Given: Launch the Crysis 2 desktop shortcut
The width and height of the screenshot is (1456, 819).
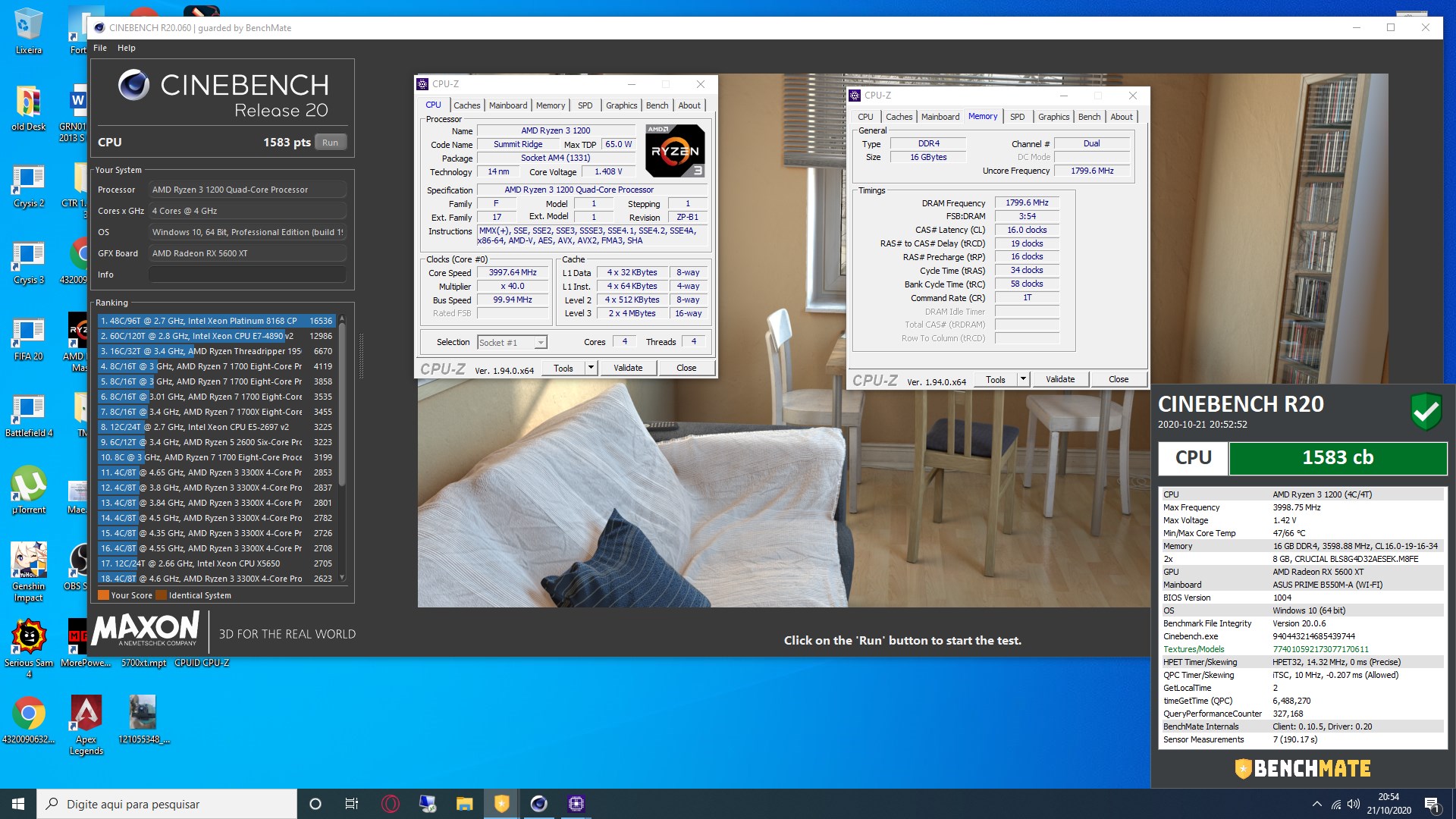Looking at the screenshot, I should pos(28,184).
